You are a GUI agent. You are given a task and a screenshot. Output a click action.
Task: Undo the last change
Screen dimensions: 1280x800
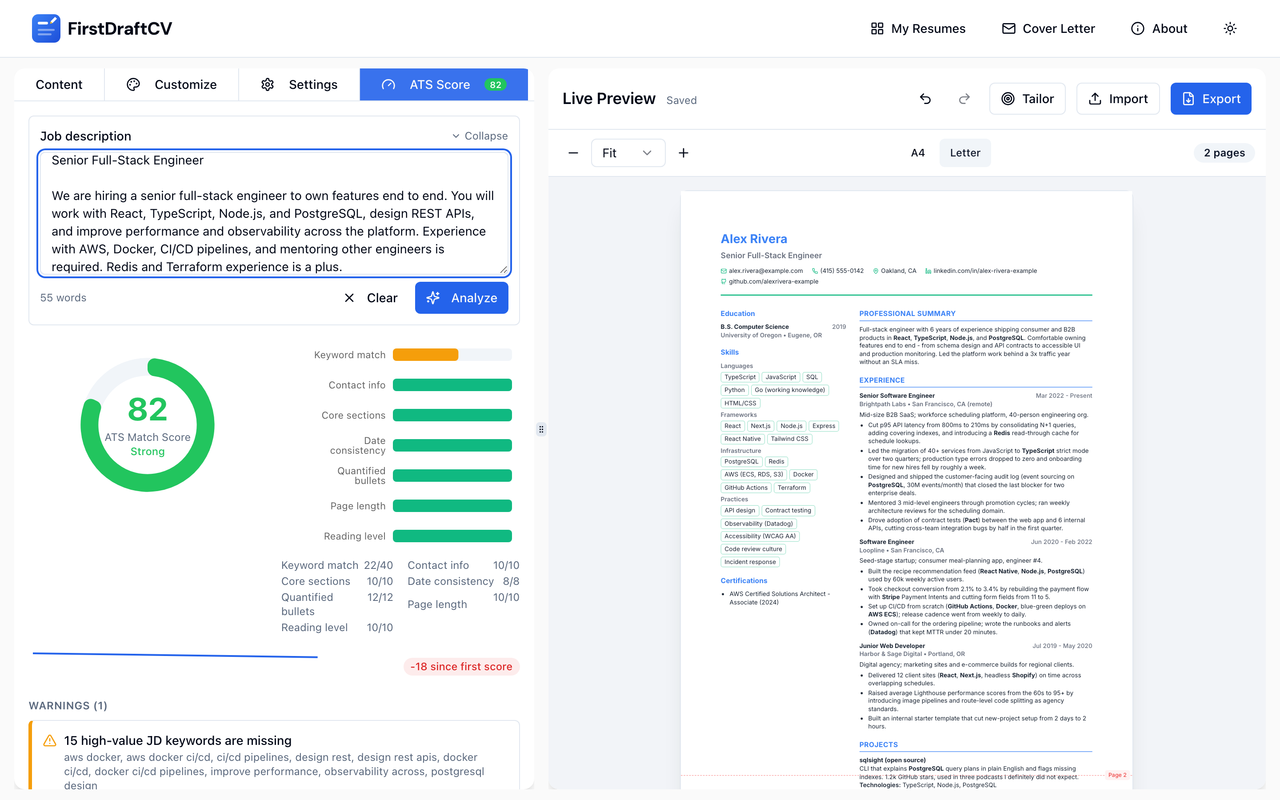pyautogui.click(x=925, y=99)
